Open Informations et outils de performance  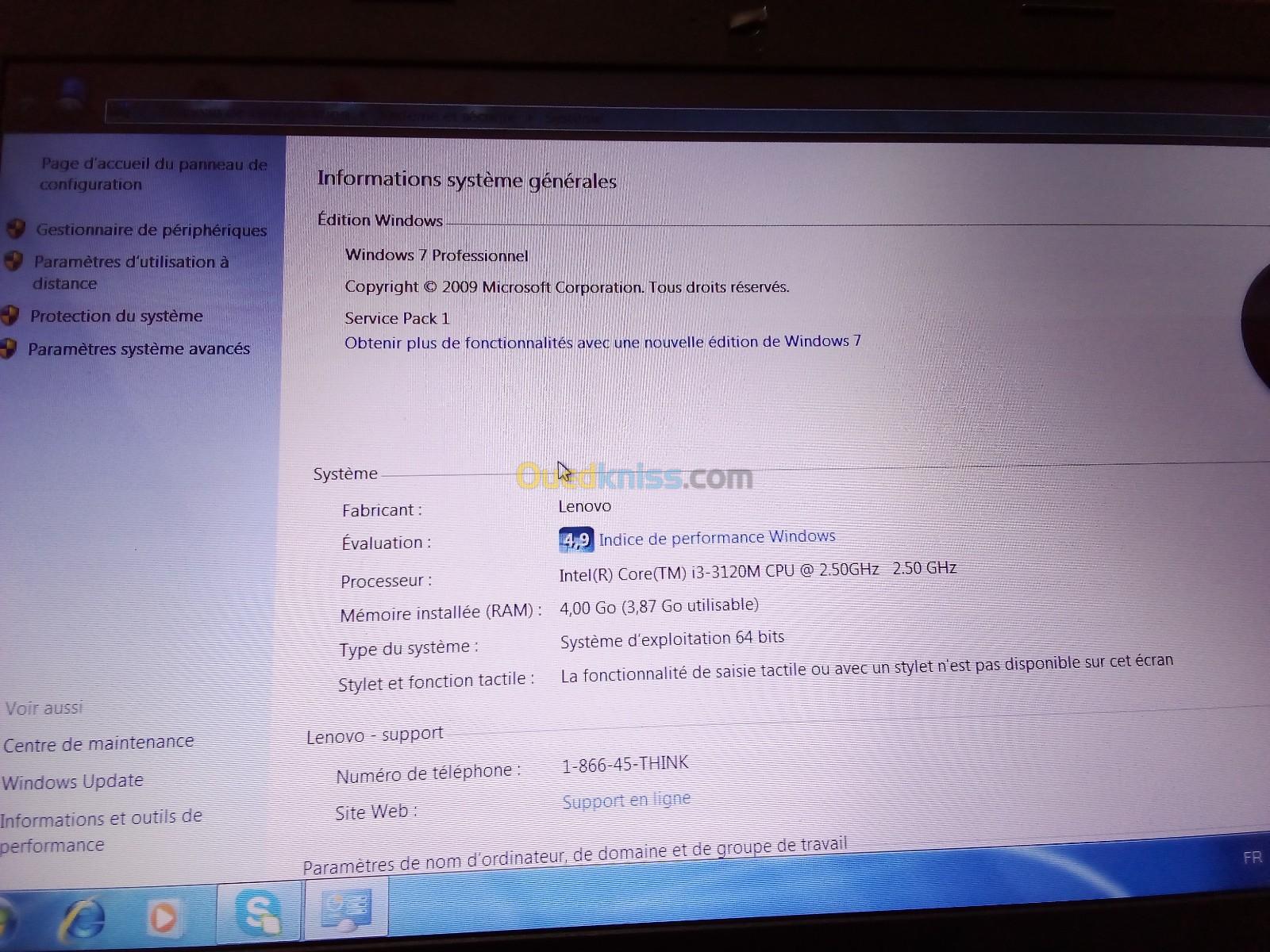101,831
